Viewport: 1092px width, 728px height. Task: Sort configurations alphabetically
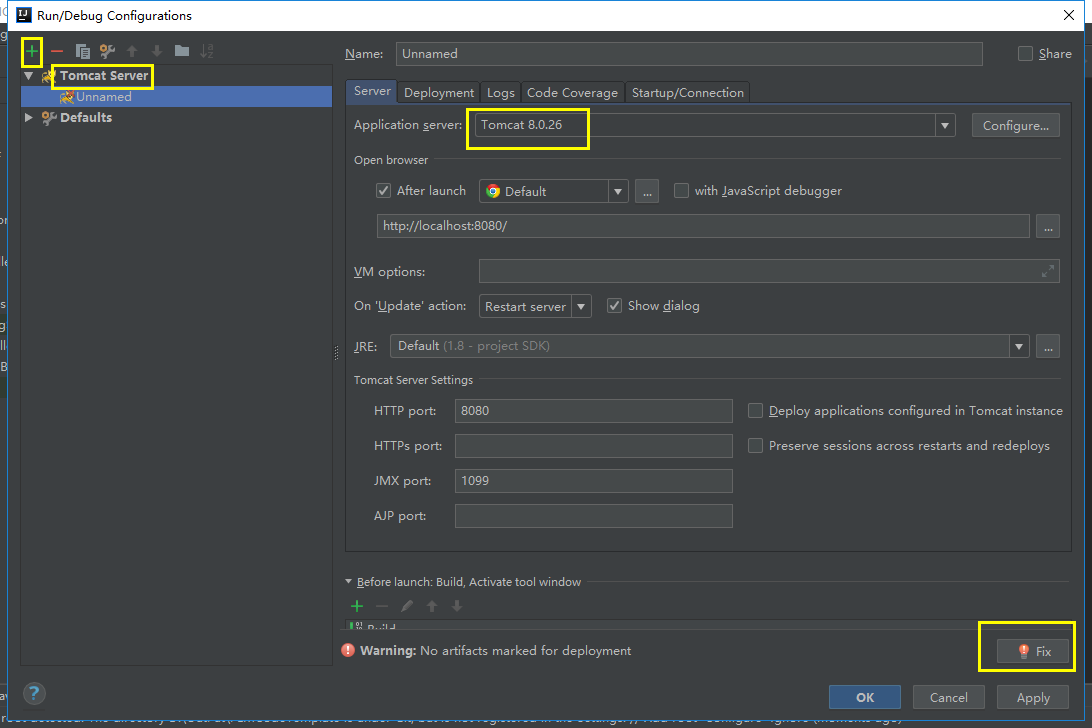tap(207, 51)
